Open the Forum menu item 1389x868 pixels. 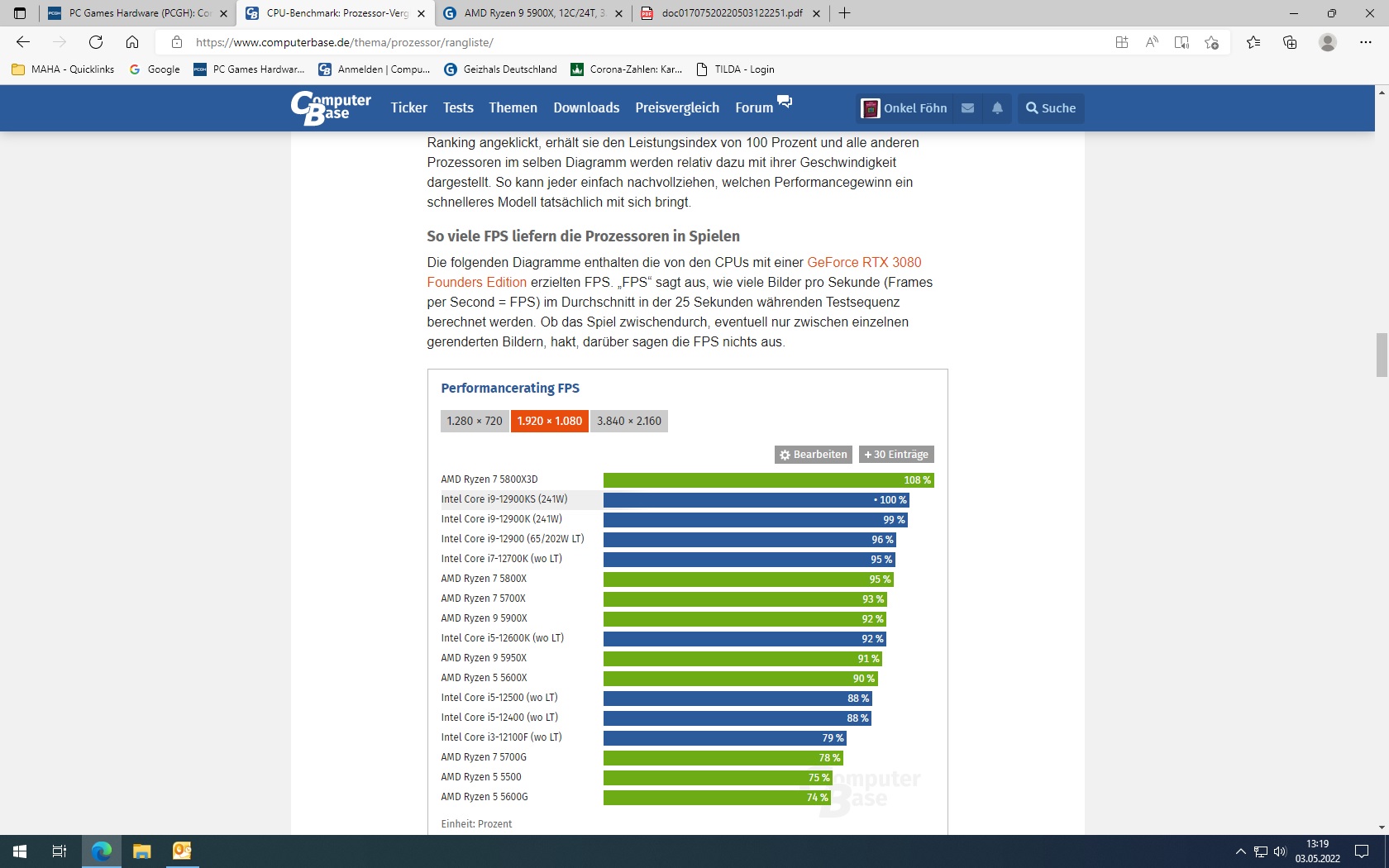[x=754, y=107]
